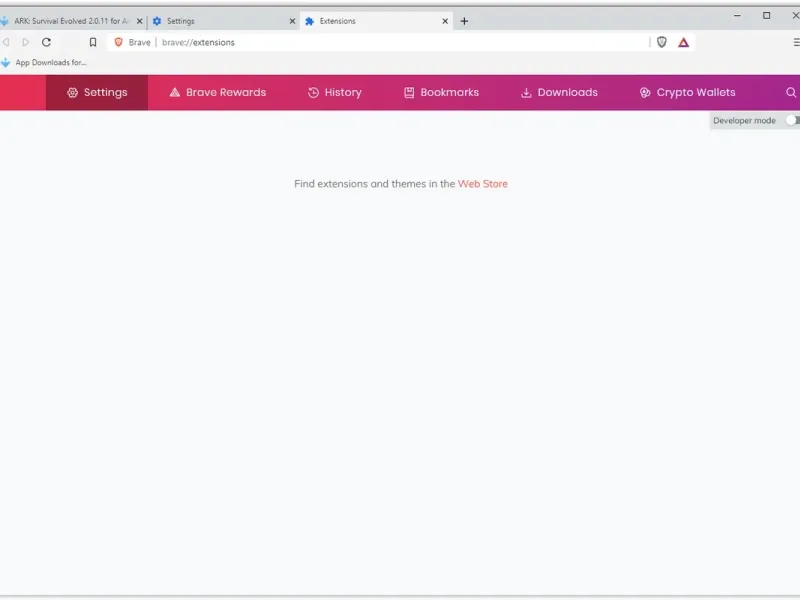Maximize the browser window
The width and height of the screenshot is (800, 600).
tap(766, 16)
